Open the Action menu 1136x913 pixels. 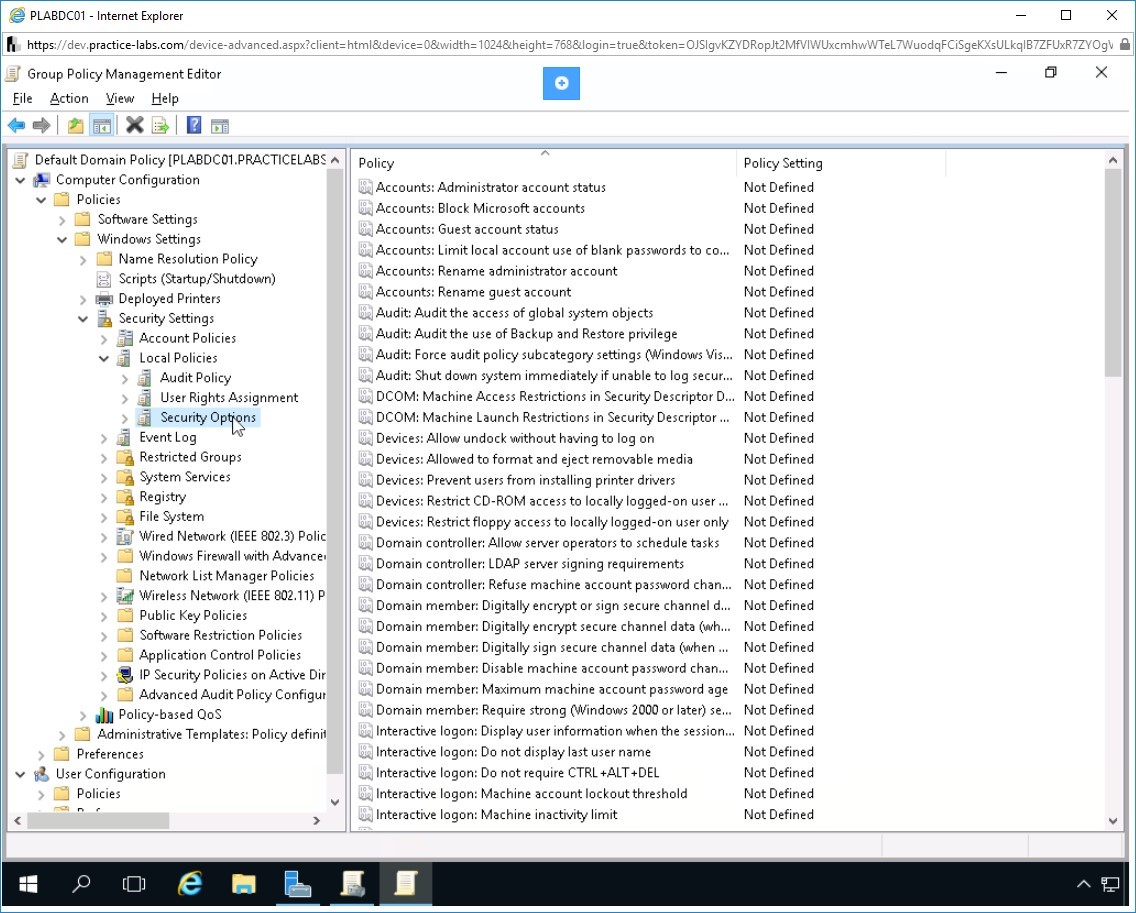tap(69, 99)
